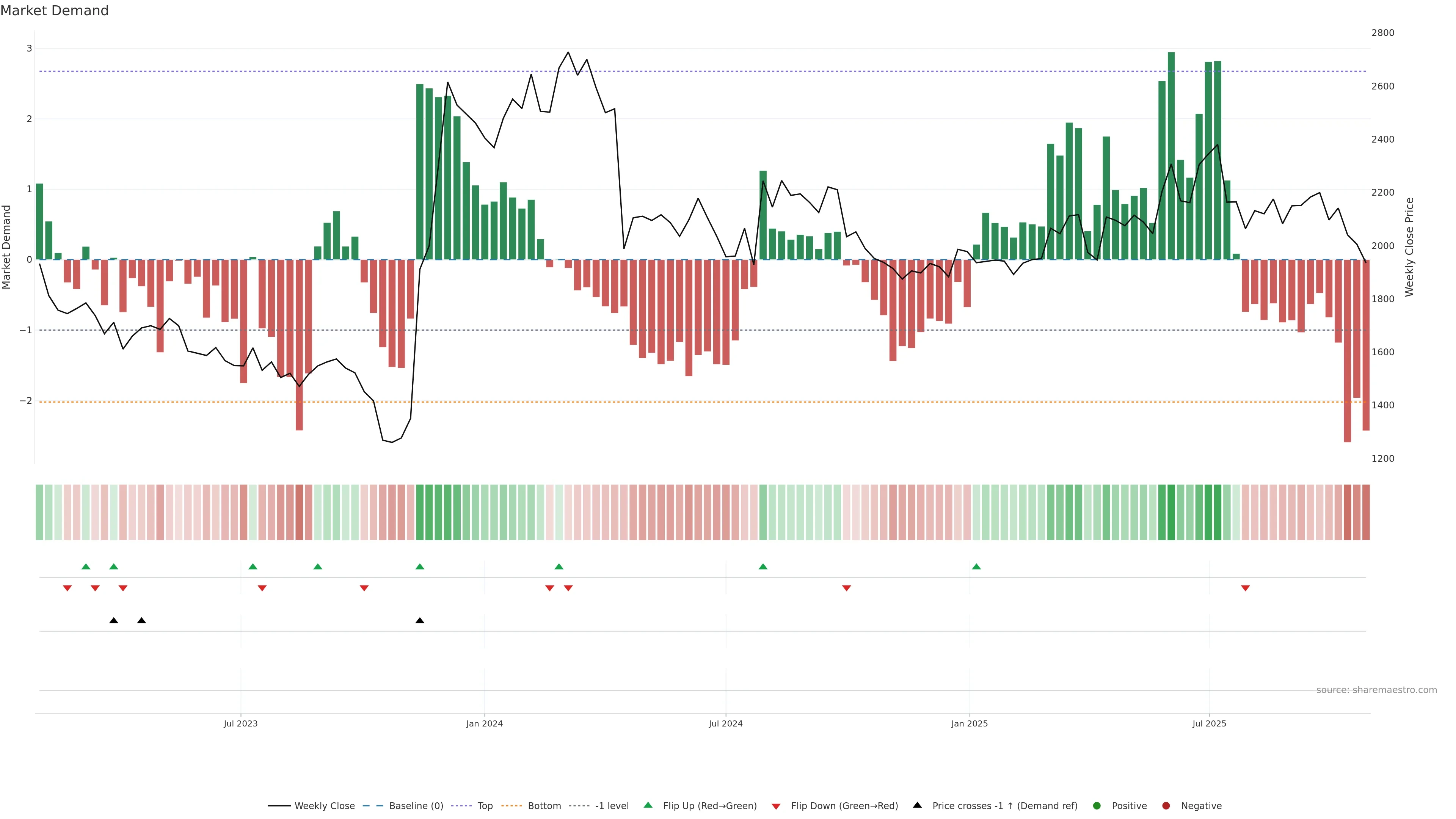Image resolution: width=1456 pixels, height=819 pixels.
Task: Click the rightmost black price-cross triangle marker
Action: [419, 621]
